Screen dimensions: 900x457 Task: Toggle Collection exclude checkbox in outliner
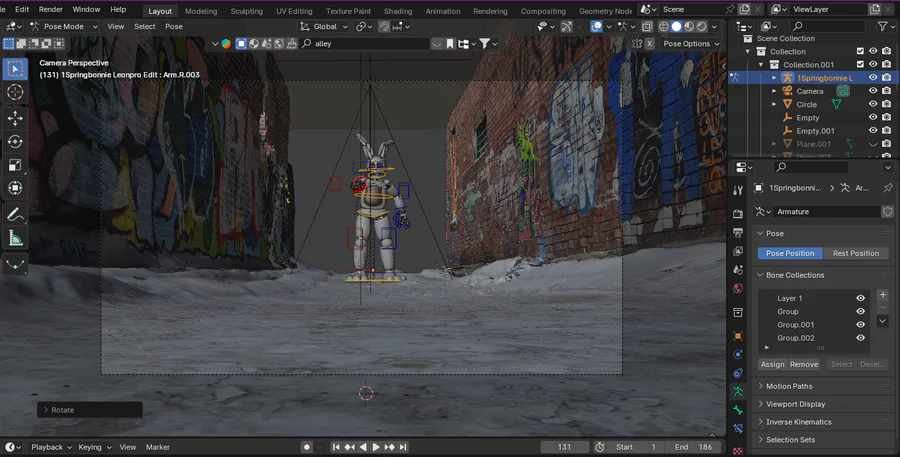coord(860,51)
